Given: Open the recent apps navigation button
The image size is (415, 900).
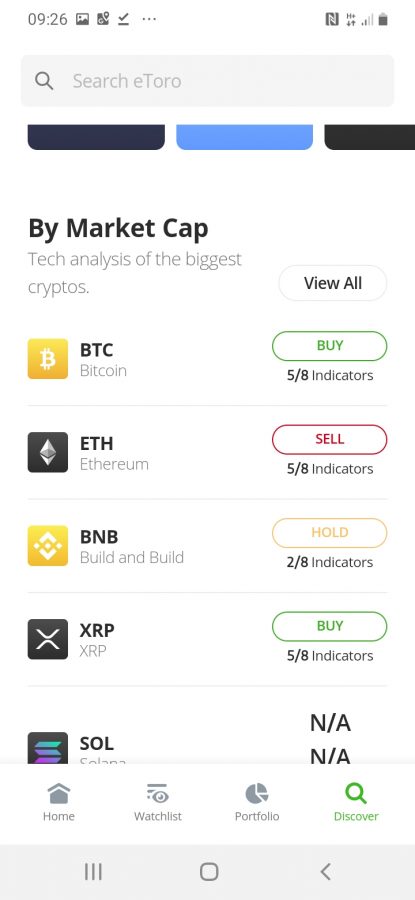Looking at the screenshot, I should pyautogui.click(x=93, y=872).
